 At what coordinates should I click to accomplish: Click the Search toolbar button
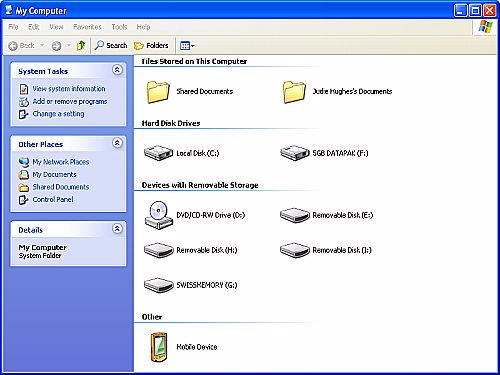click(111, 45)
